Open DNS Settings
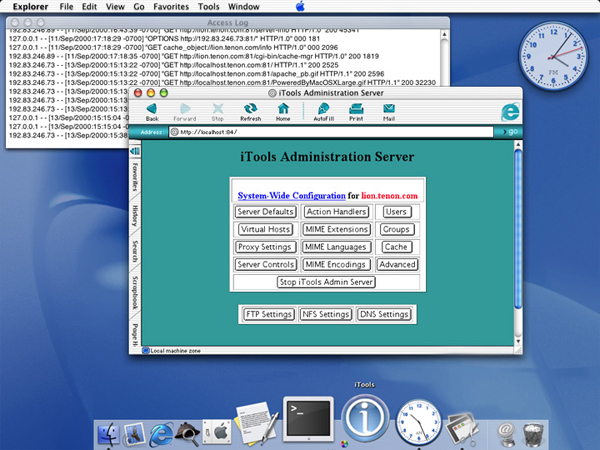Screen dimensions: 600x450 384,314
